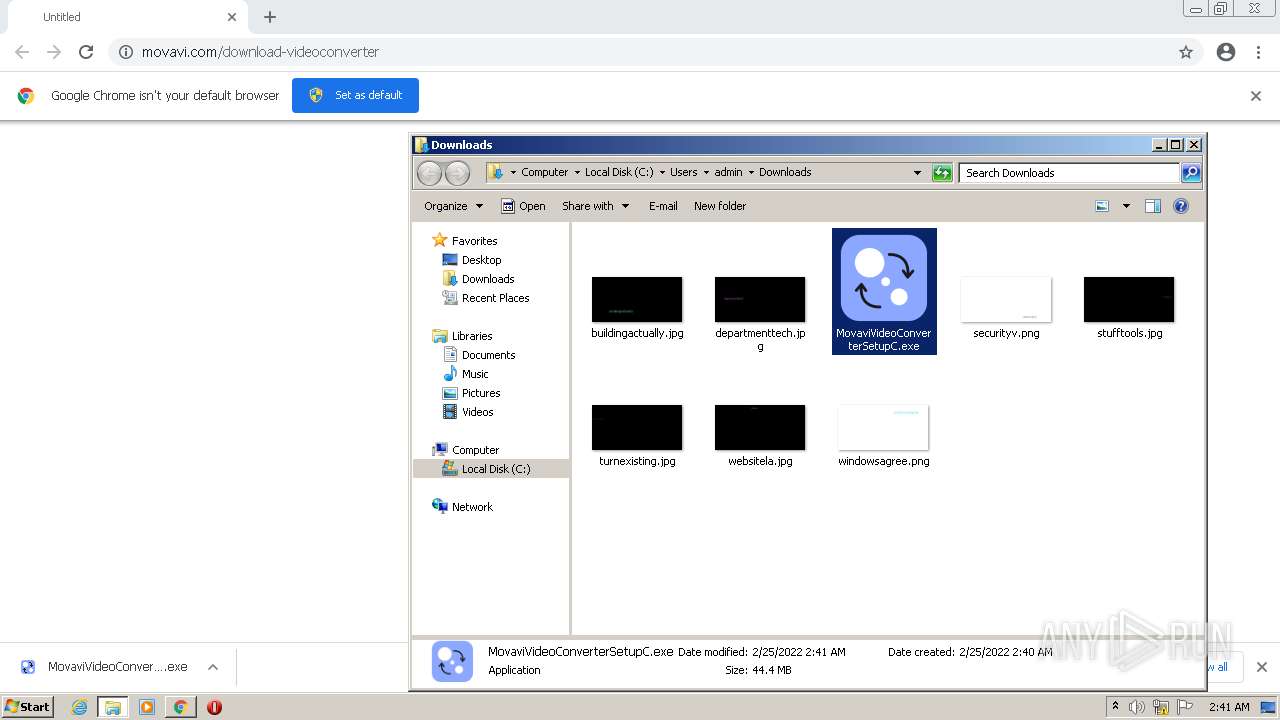1280x720 pixels.
Task: Select Network in navigation pane
Action: click(x=472, y=507)
